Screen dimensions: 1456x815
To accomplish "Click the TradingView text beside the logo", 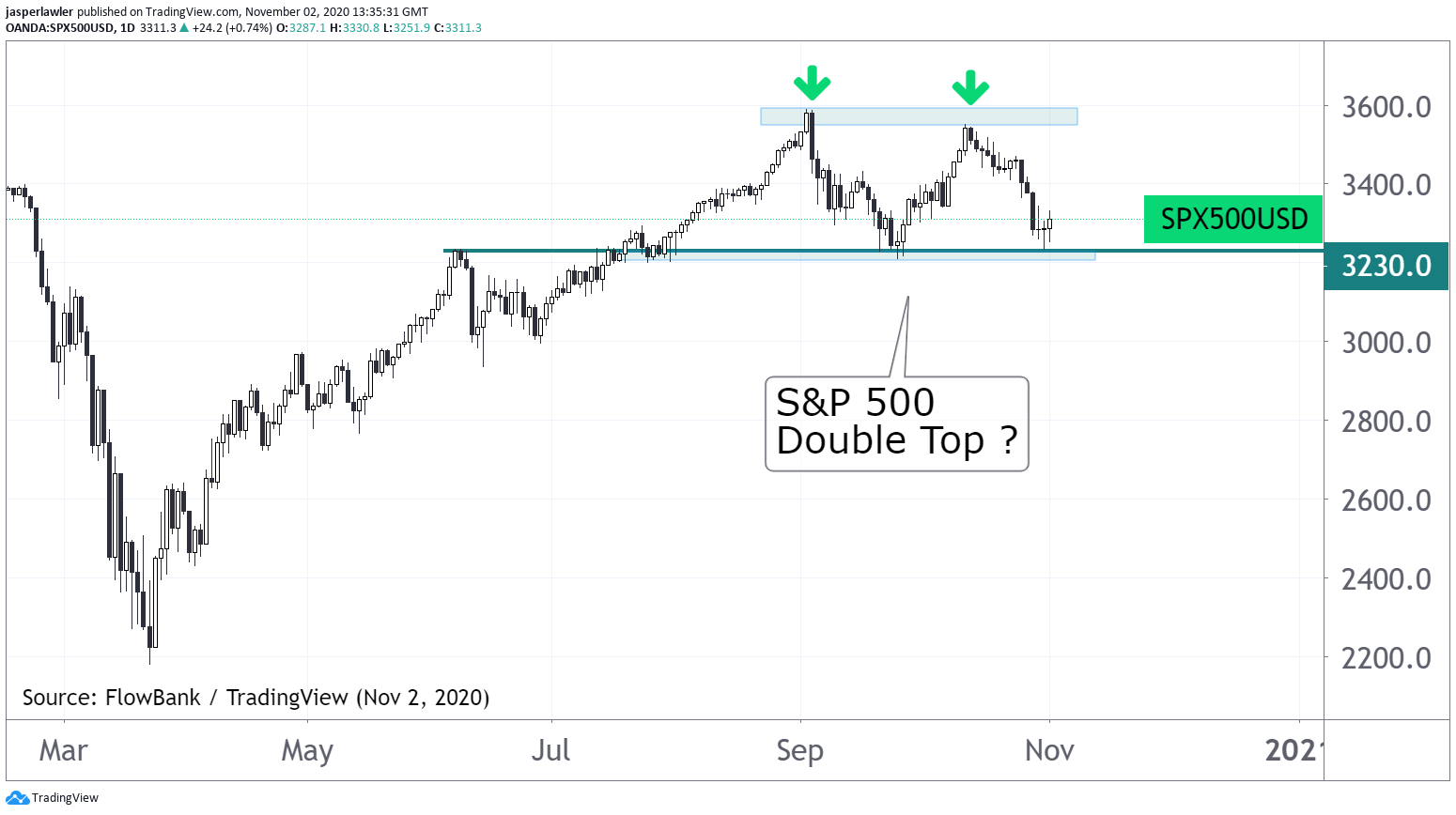I will click(65, 798).
